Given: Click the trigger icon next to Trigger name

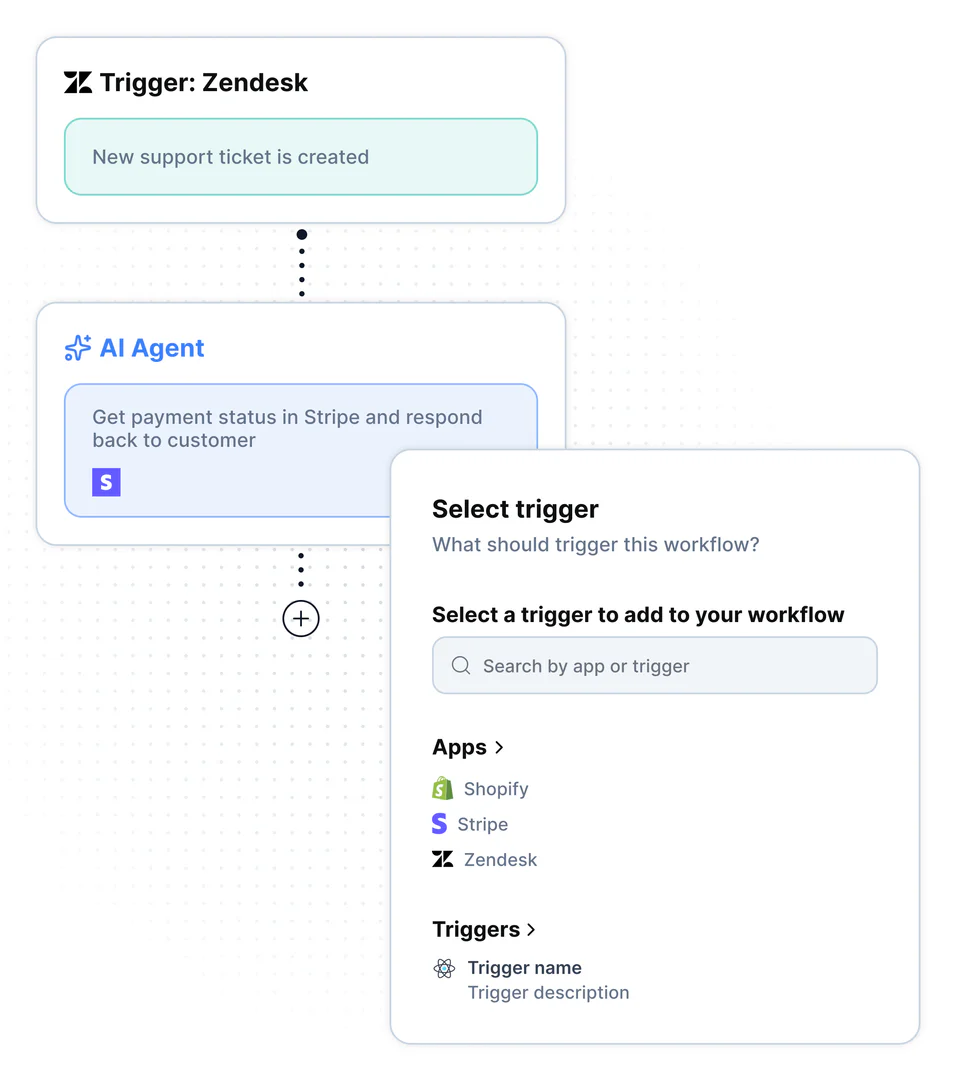Looking at the screenshot, I should pyautogui.click(x=443, y=968).
